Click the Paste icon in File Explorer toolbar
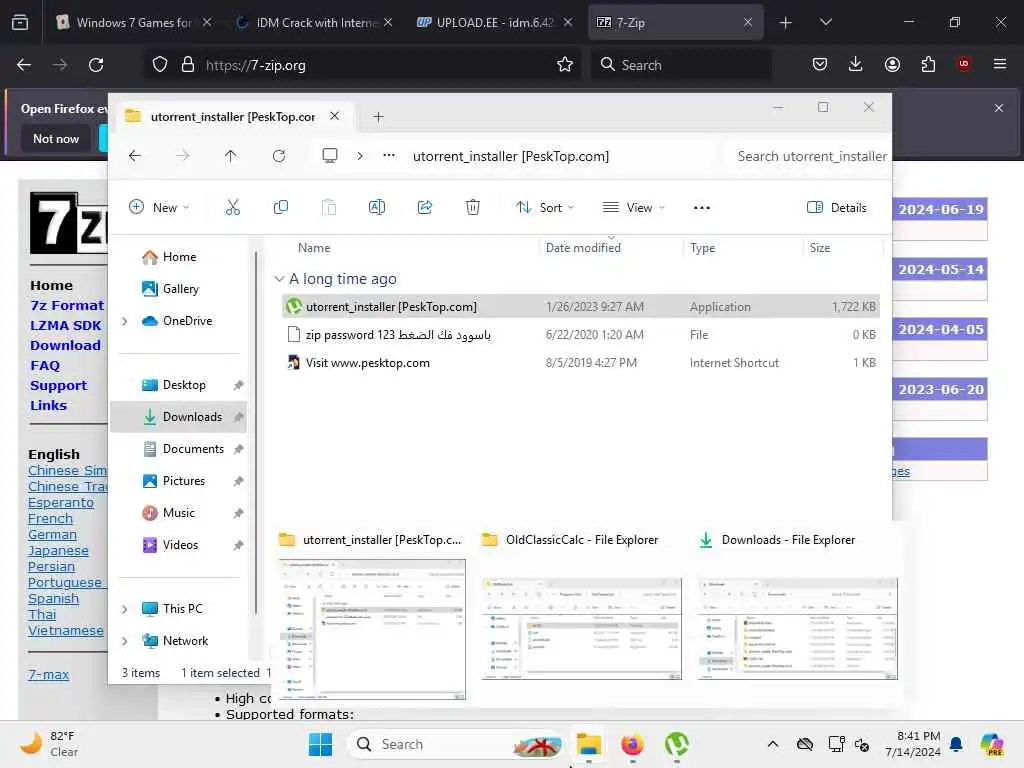 tap(329, 208)
